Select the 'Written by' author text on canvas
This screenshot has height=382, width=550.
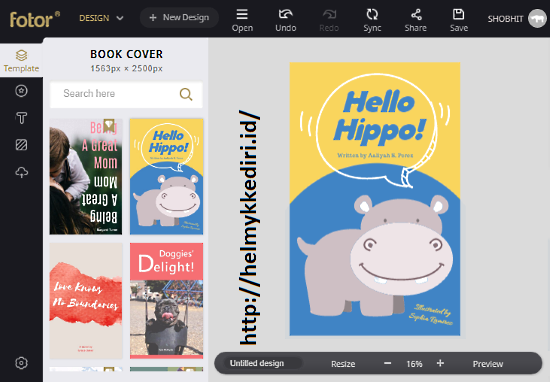click(x=375, y=155)
